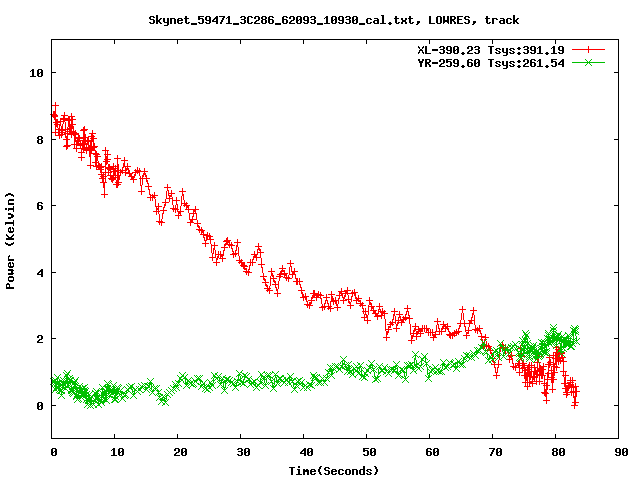Click the Time(Seconds) x-axis label
This screenshot has width=640, height=480.
point(333,471)
